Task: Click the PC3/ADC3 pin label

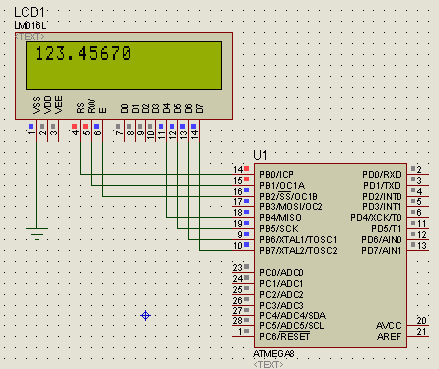Action: (281, 306)
